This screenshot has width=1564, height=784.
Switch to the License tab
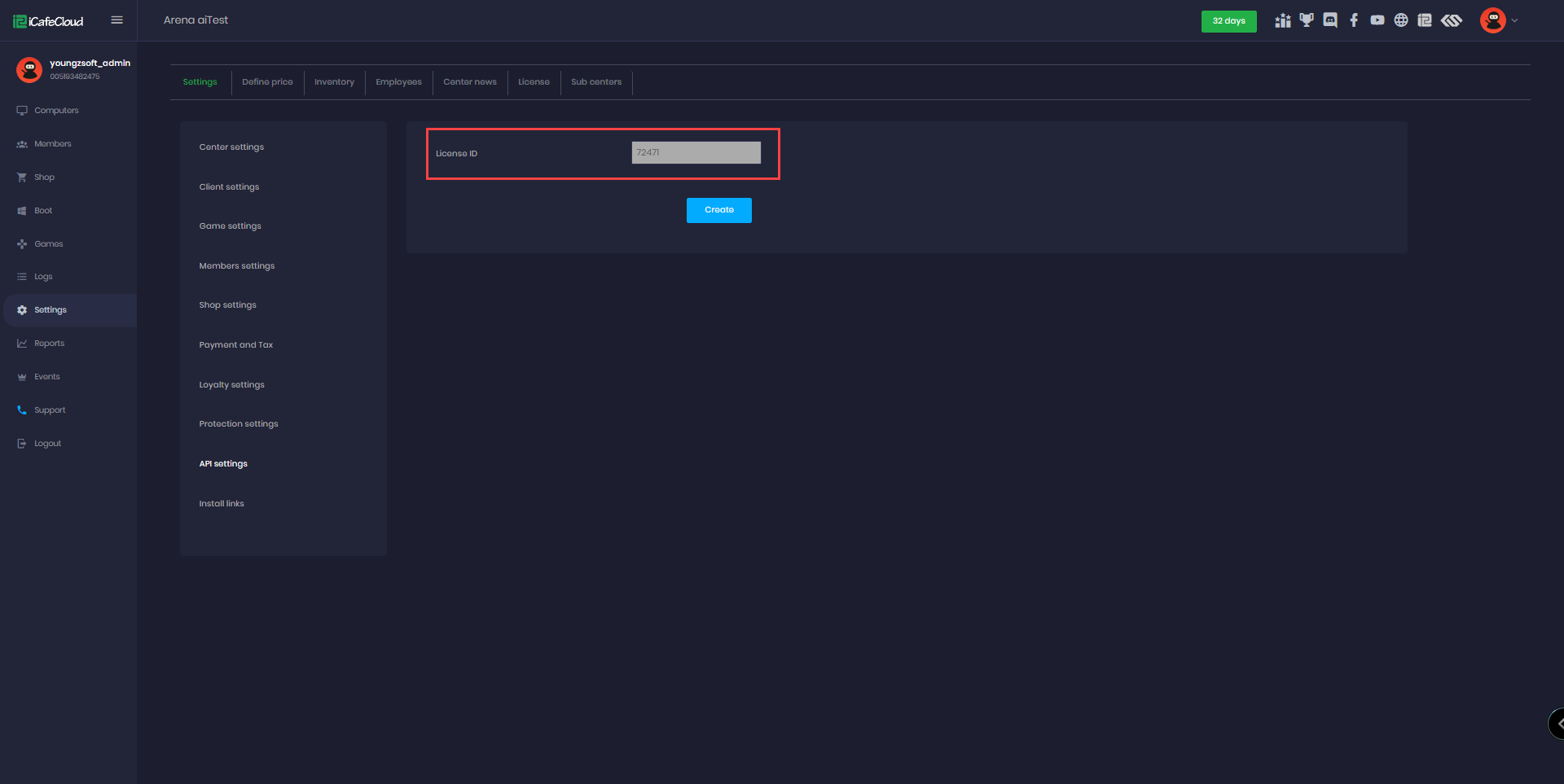[534, 82]
